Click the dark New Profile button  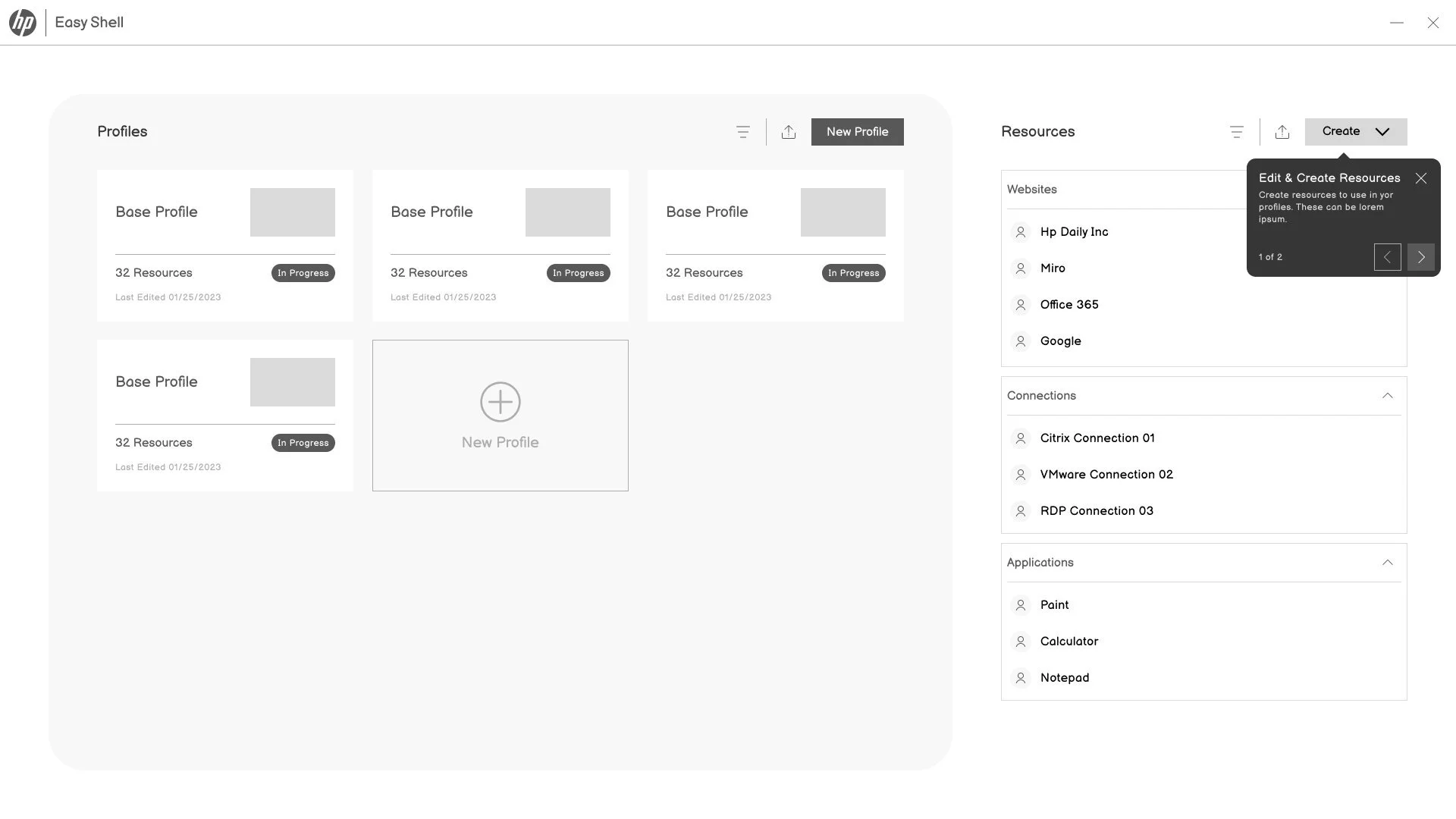[x=857, y=132]
